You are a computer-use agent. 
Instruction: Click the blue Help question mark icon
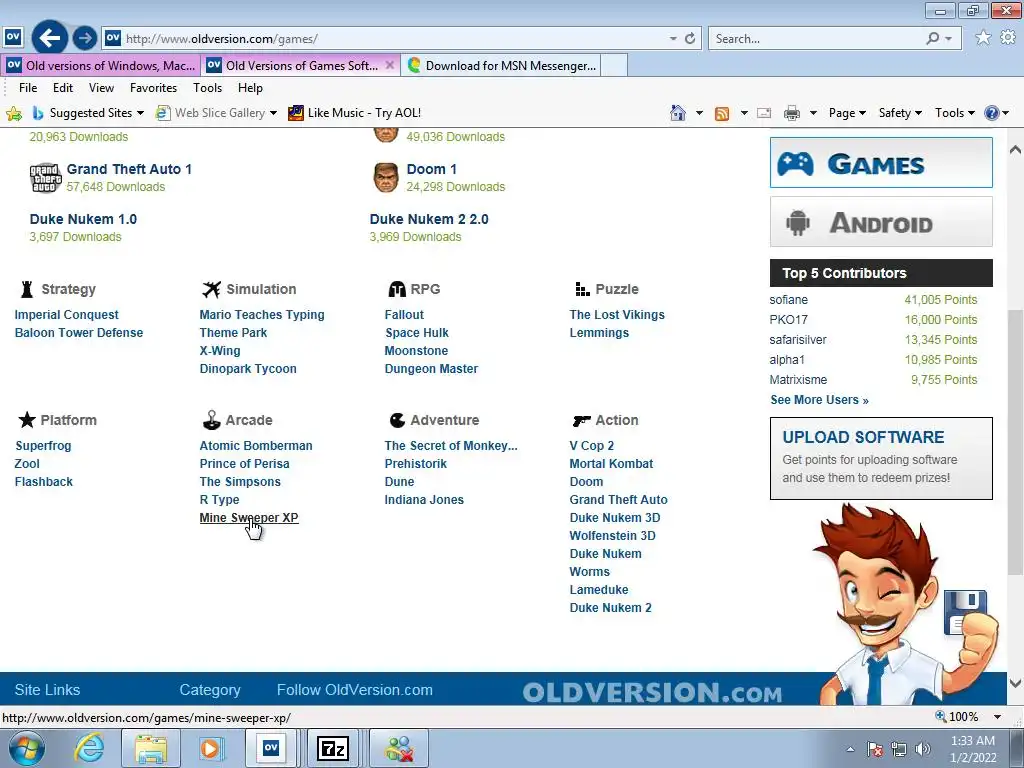991,113
